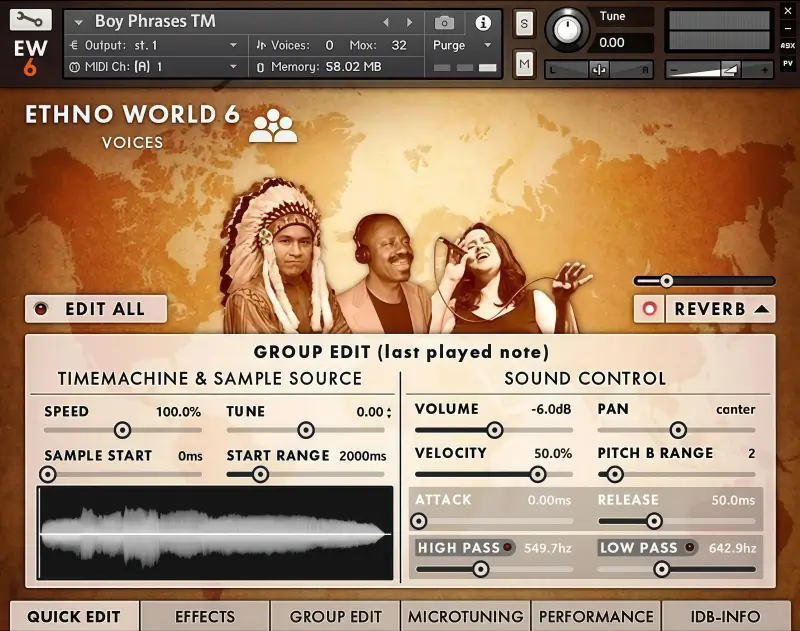Show instrument info via the i icon

click(x=483, y=22)
